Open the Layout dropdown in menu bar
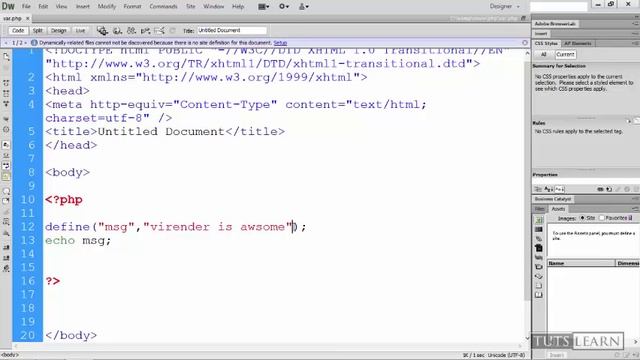640x360 pixels. [x=264, y=7]
